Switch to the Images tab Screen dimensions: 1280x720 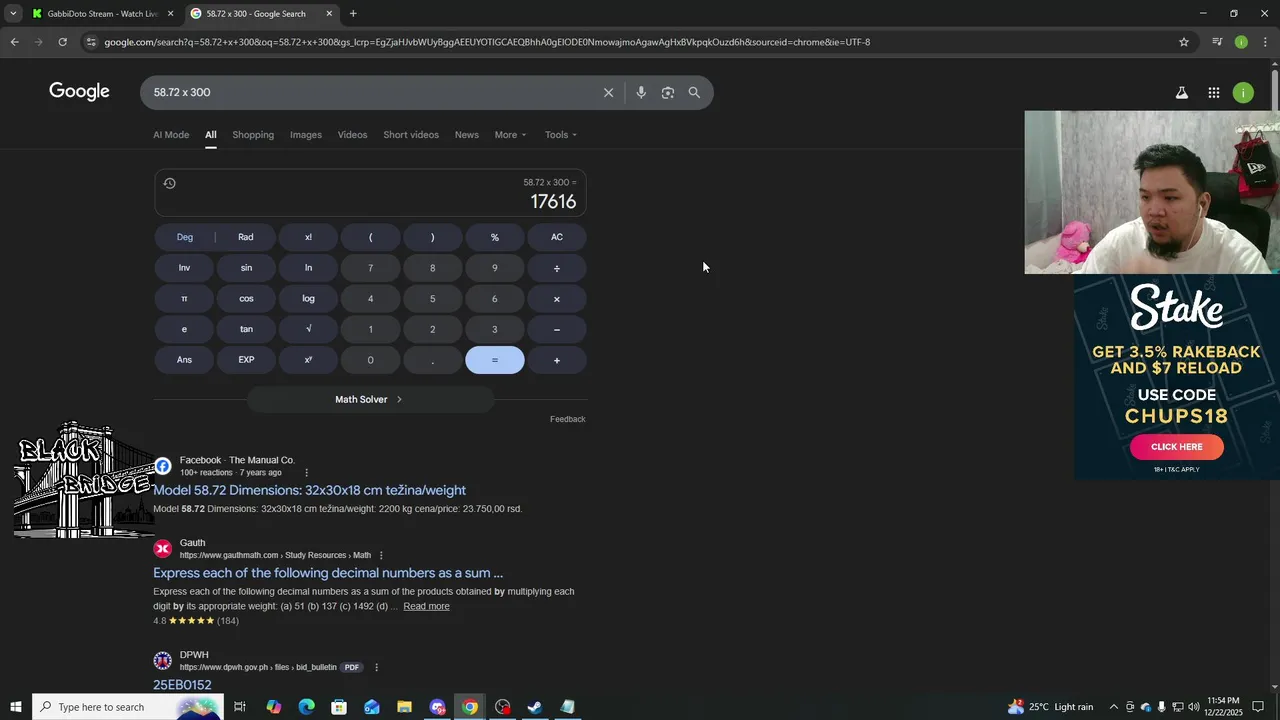click(306, 135)
